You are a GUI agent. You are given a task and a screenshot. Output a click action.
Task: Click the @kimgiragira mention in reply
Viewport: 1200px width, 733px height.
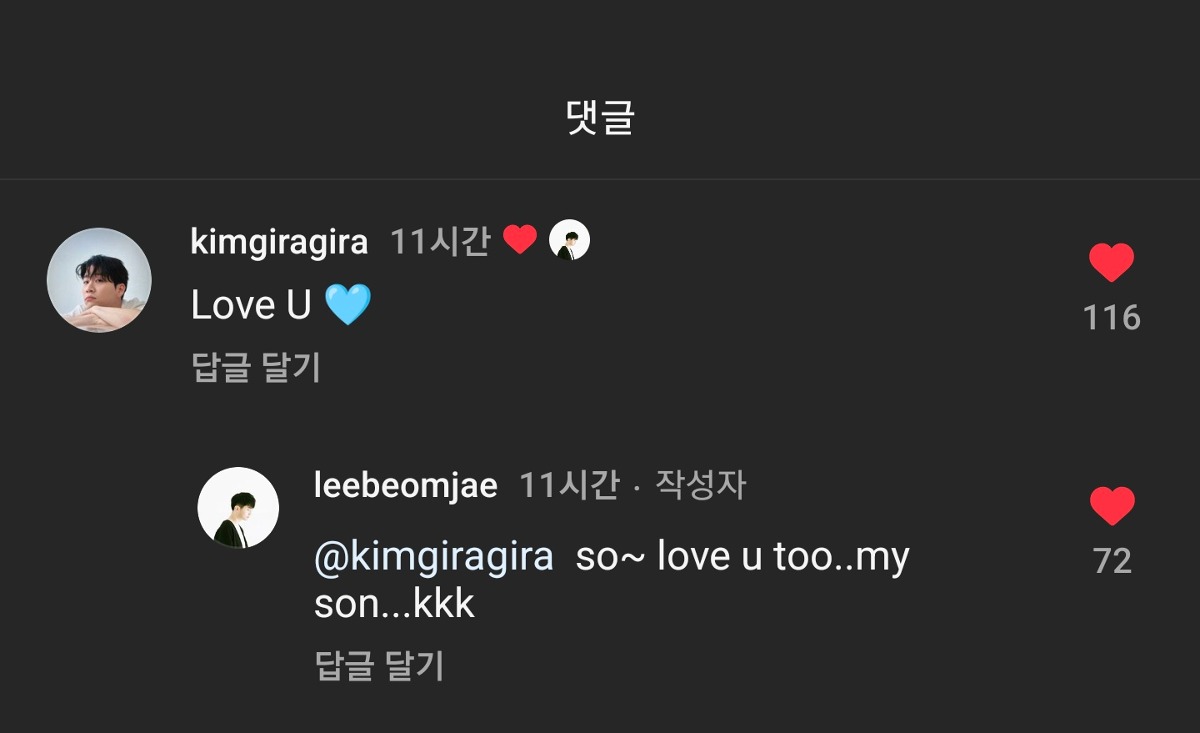(433, 557)
